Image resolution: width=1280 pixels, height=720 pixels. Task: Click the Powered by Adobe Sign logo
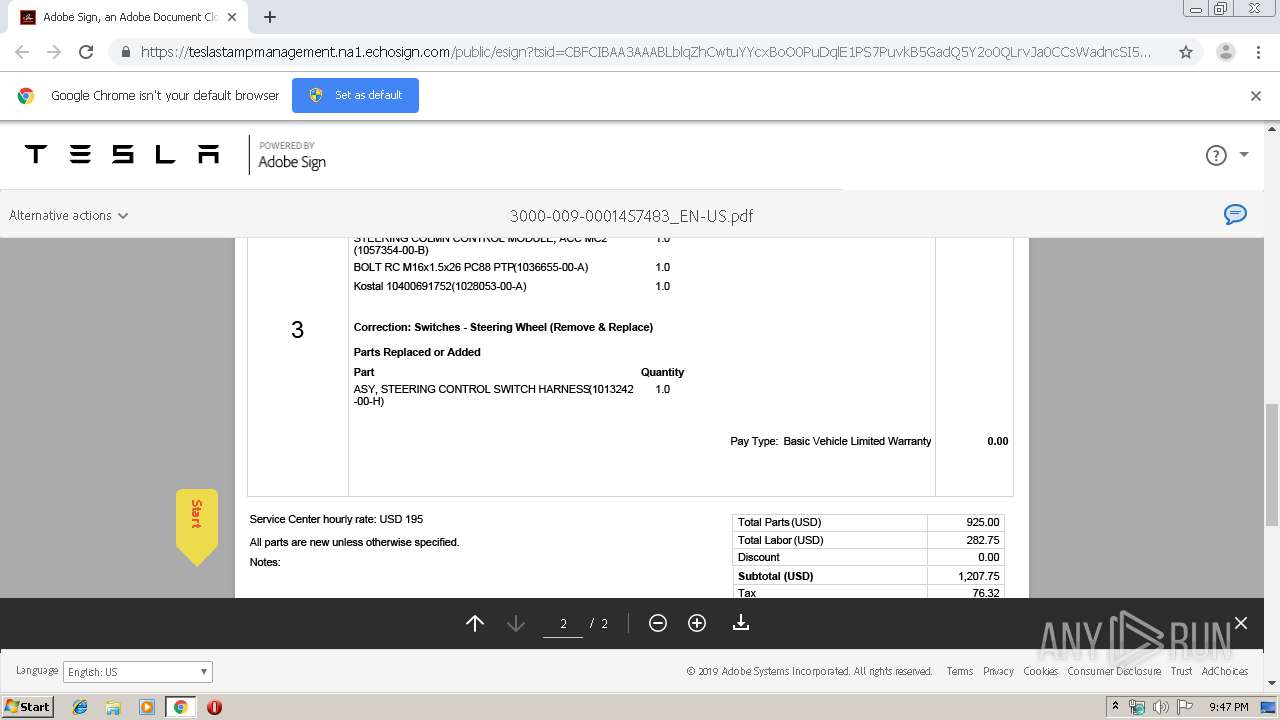pyautogui.click(x=292, y=155)
